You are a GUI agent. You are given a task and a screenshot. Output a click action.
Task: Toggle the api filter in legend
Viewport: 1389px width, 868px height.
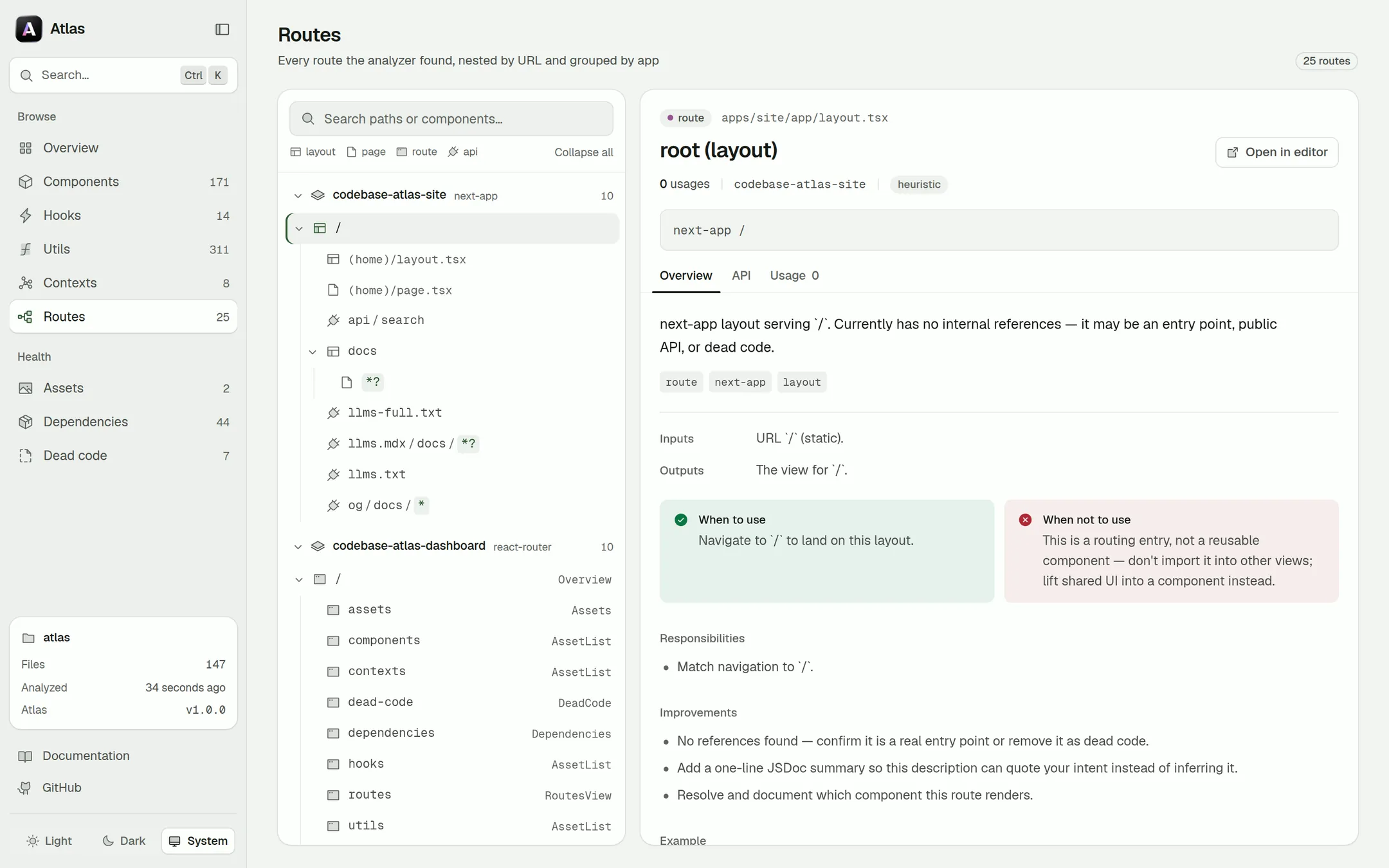pyautogui.click(x=462, y=152)
